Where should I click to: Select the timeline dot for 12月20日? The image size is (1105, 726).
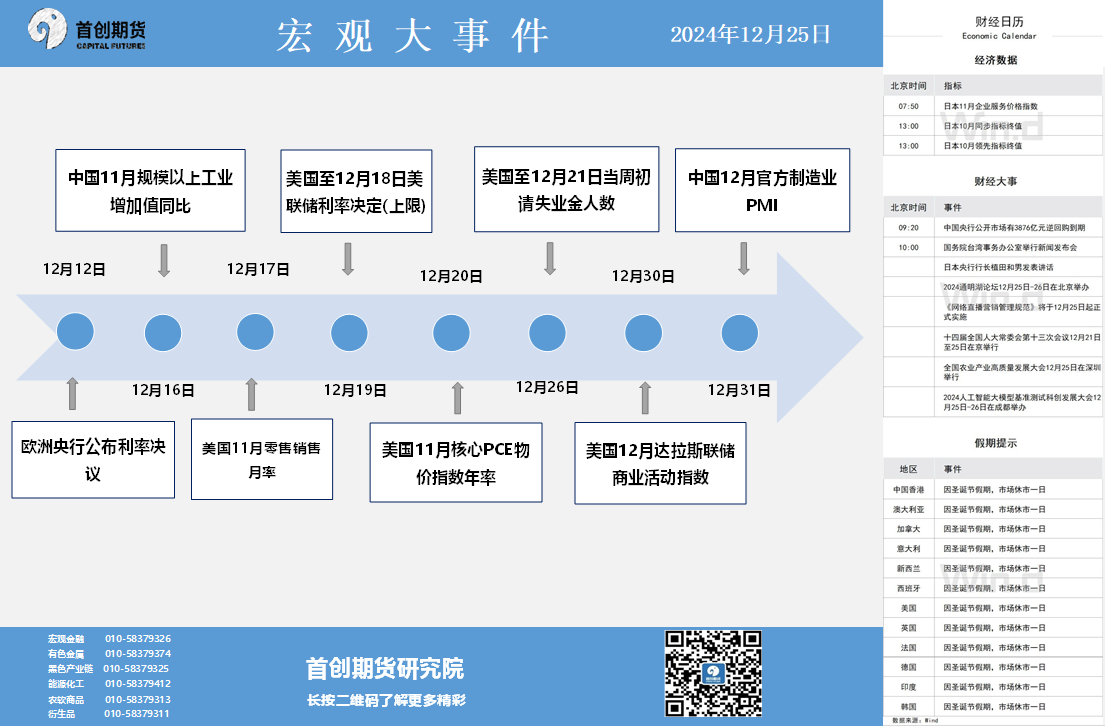click(x=451, y=333)
